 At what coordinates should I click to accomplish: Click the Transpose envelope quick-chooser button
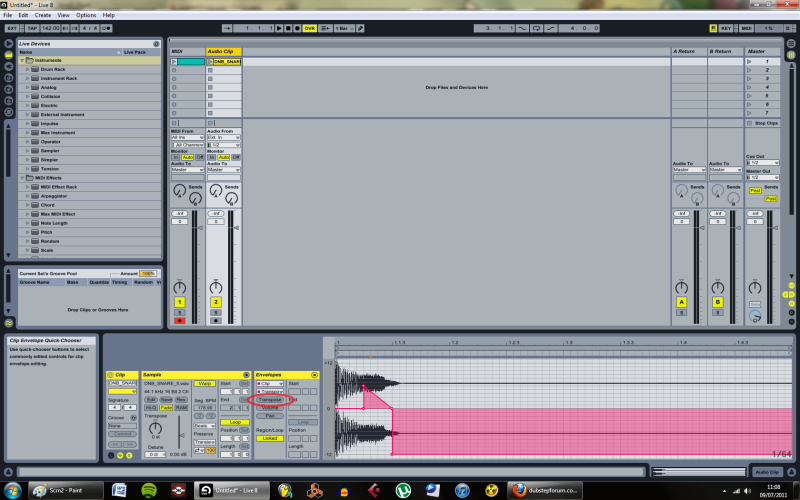point(270,400)
